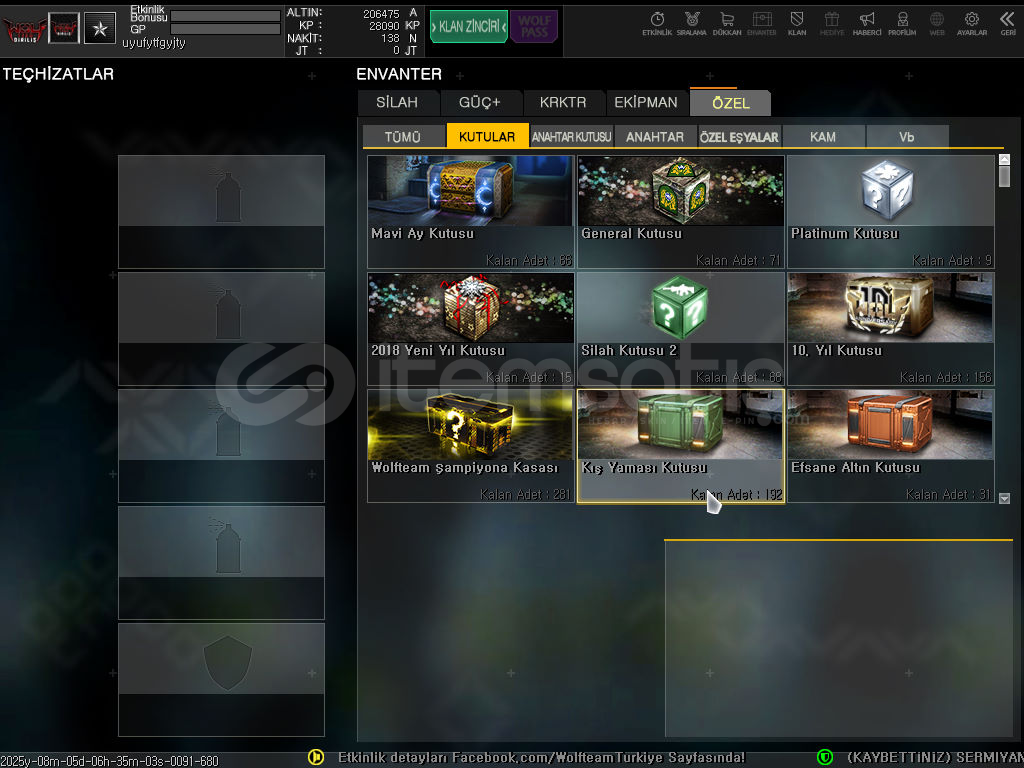
Task: Click the username uyufytfgyjty
Action: click(x=153, y=43)
